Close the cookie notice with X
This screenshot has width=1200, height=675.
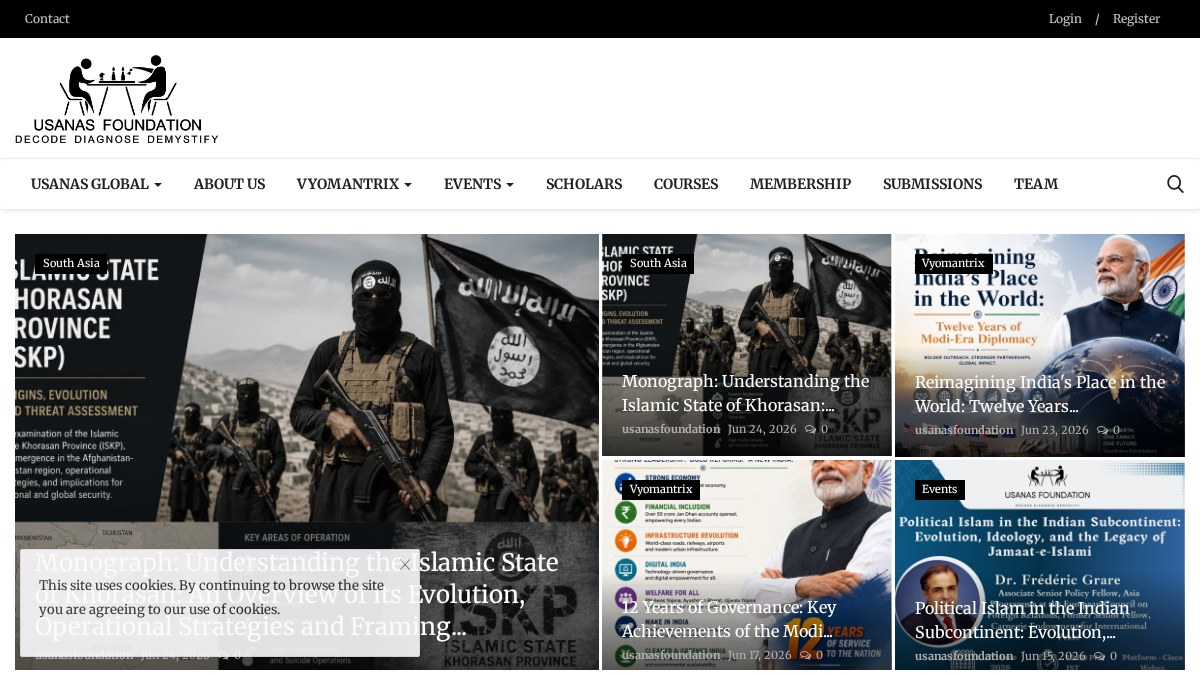point(404,565)
